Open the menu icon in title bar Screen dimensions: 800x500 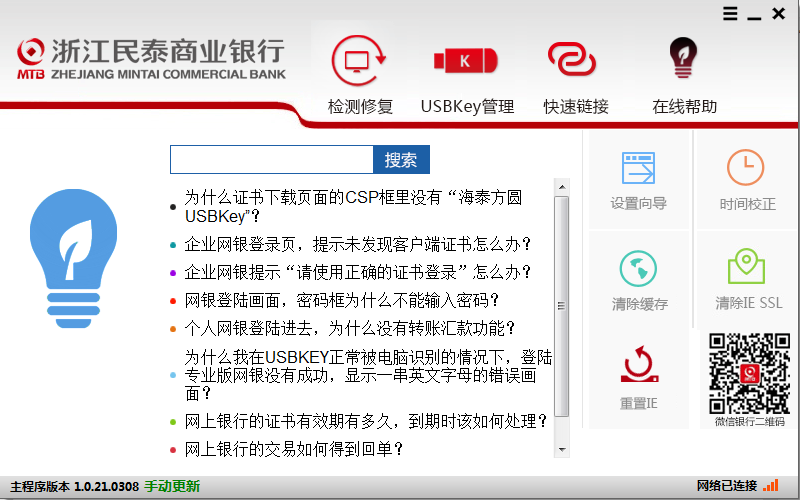(730, 13)
